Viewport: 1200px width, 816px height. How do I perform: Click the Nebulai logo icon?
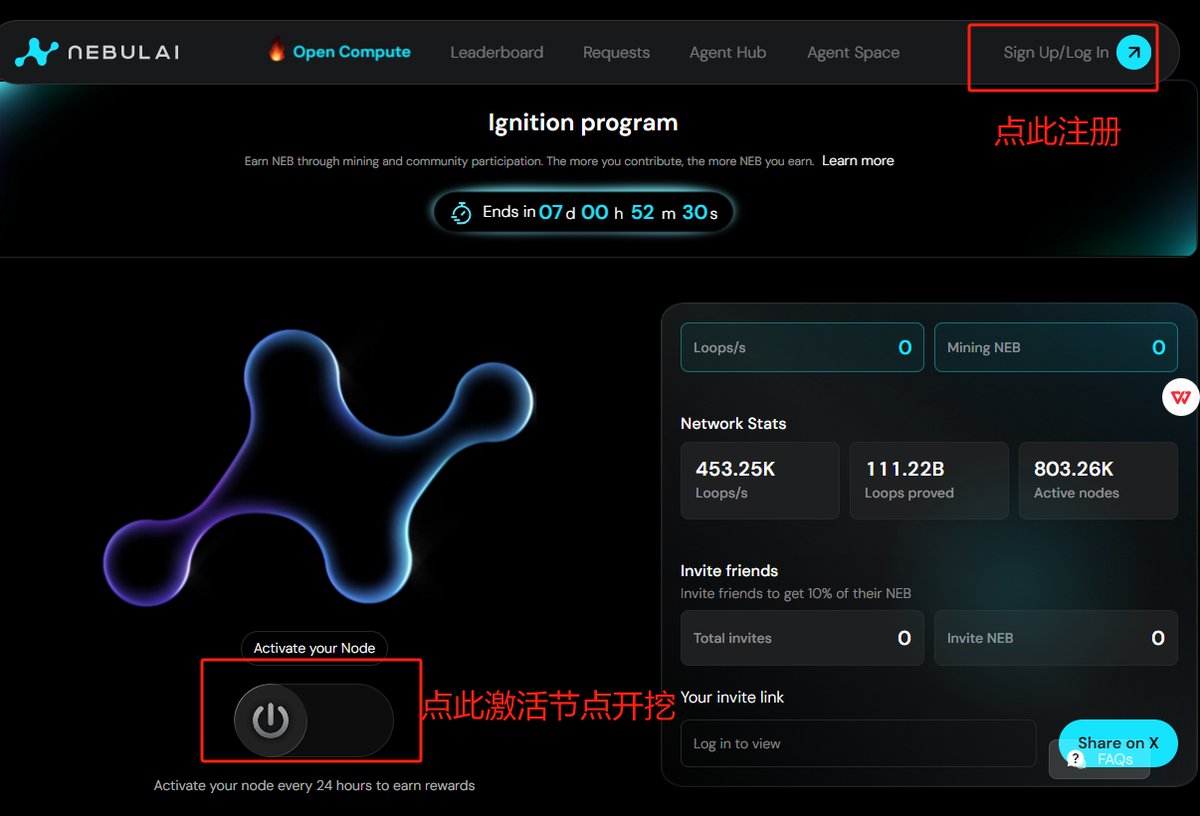tap(37, 52)
